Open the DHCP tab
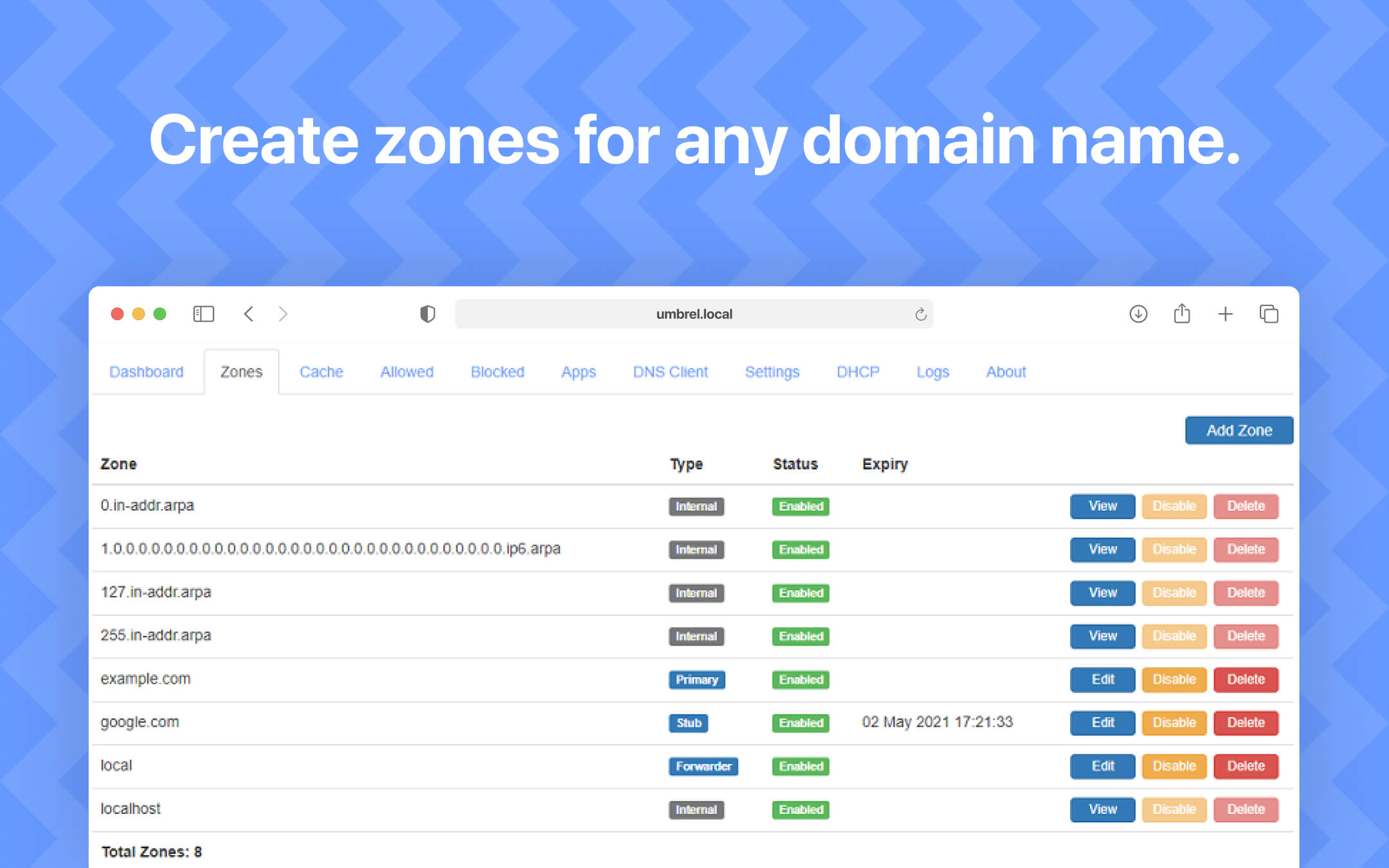The image size is (1389, 868). click(857, 372)
